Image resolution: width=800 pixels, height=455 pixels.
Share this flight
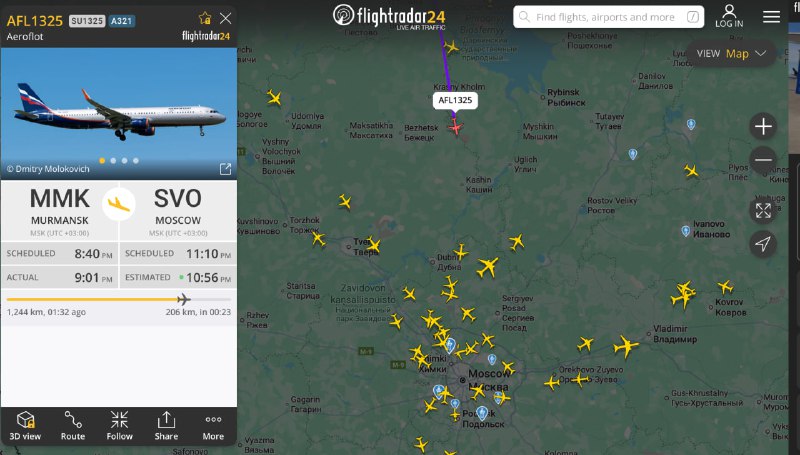pos(166,425)
